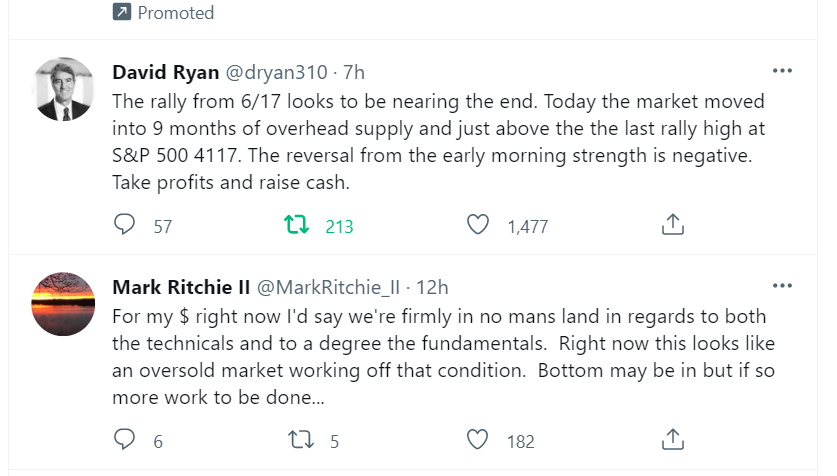837x476 pixels.
Task: Open the 7h timestamp on David Ryan's tweet
Action: click(x=354, y=73)
